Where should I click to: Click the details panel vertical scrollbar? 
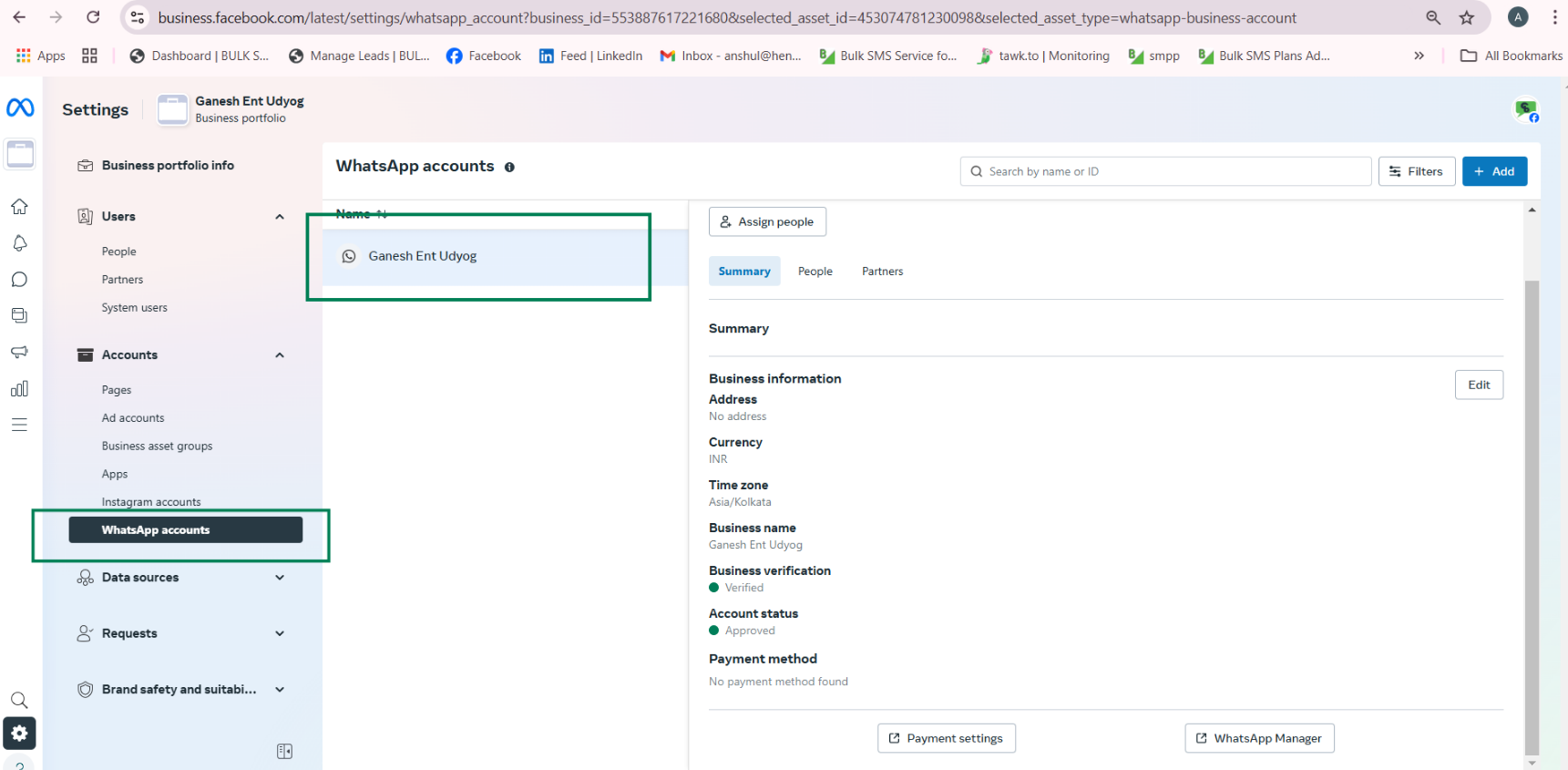pyautogui.click(x=1532, y=518)
